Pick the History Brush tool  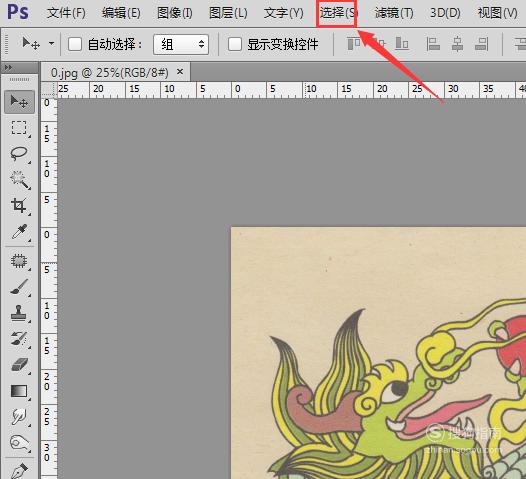coord(19,339)
